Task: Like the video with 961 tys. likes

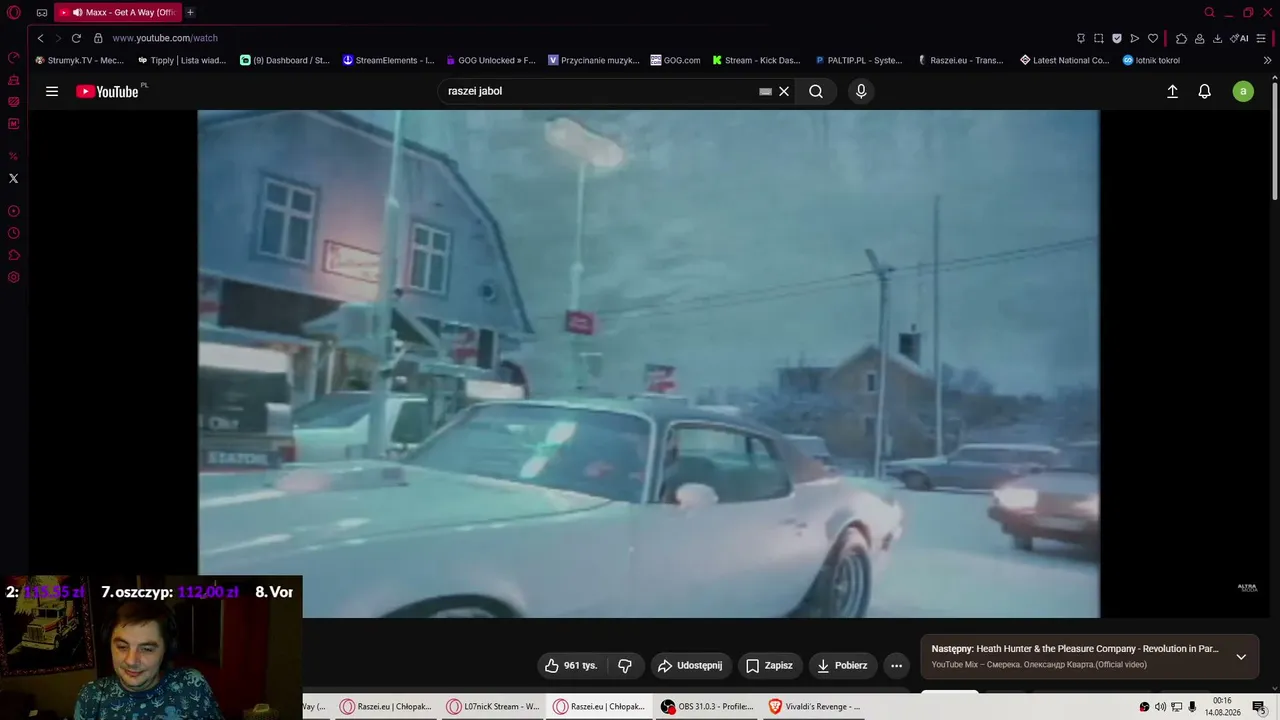Action: tap(571, 665)
